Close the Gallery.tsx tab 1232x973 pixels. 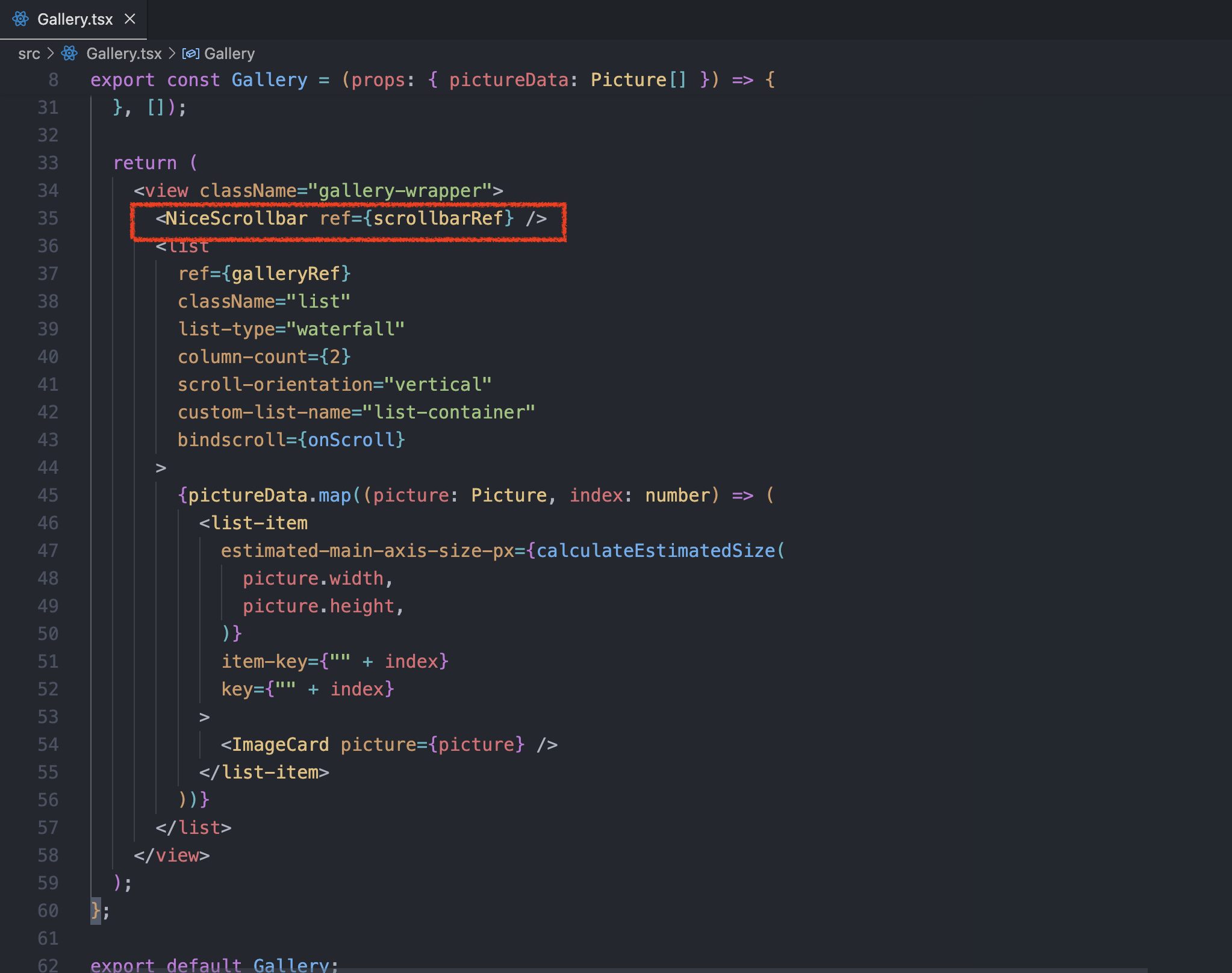pos(129,19)
